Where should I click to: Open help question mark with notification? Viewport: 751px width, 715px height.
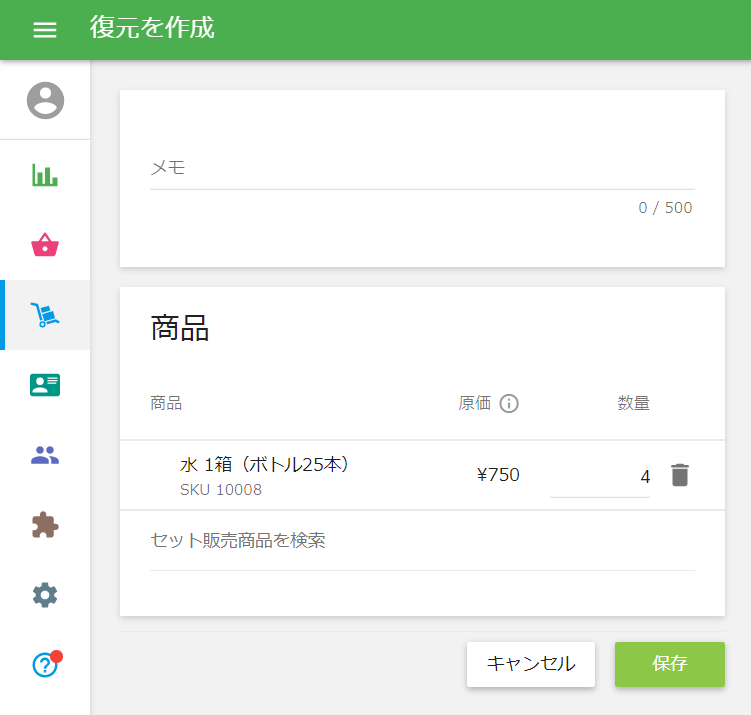[46, 664]
